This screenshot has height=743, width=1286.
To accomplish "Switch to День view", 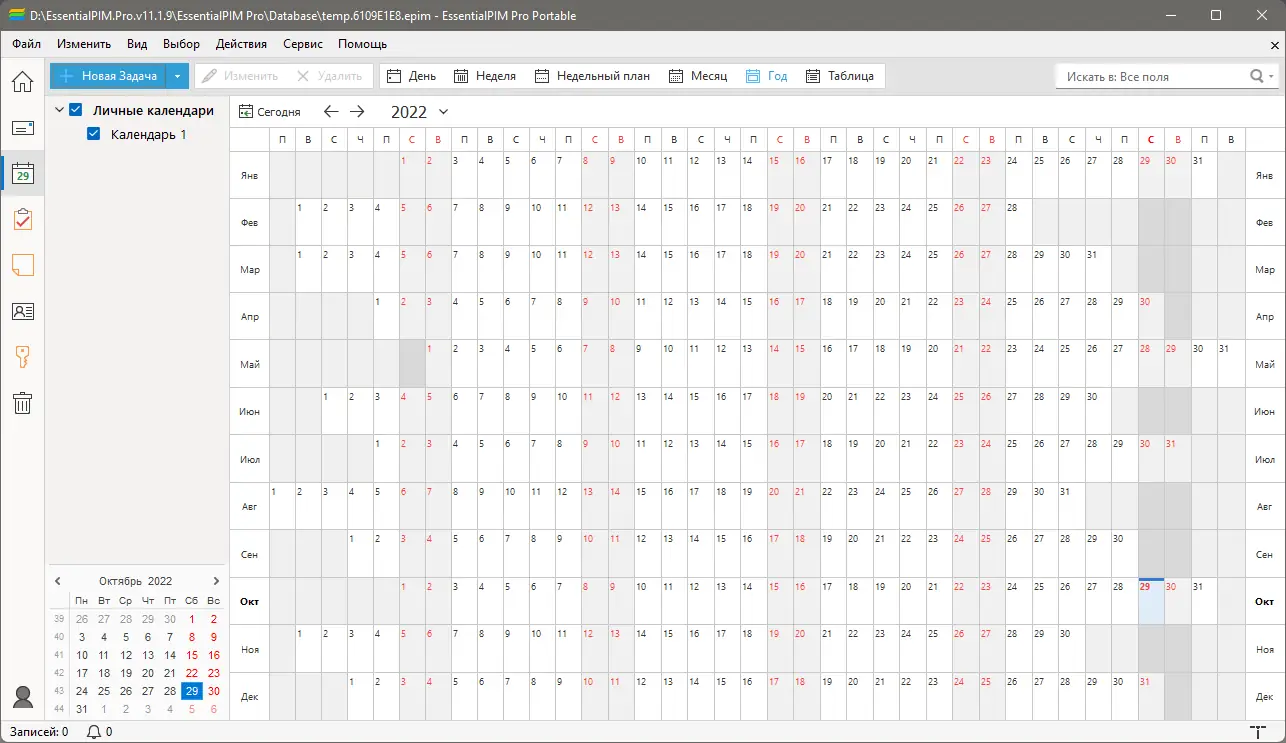I will coord(411,76).
